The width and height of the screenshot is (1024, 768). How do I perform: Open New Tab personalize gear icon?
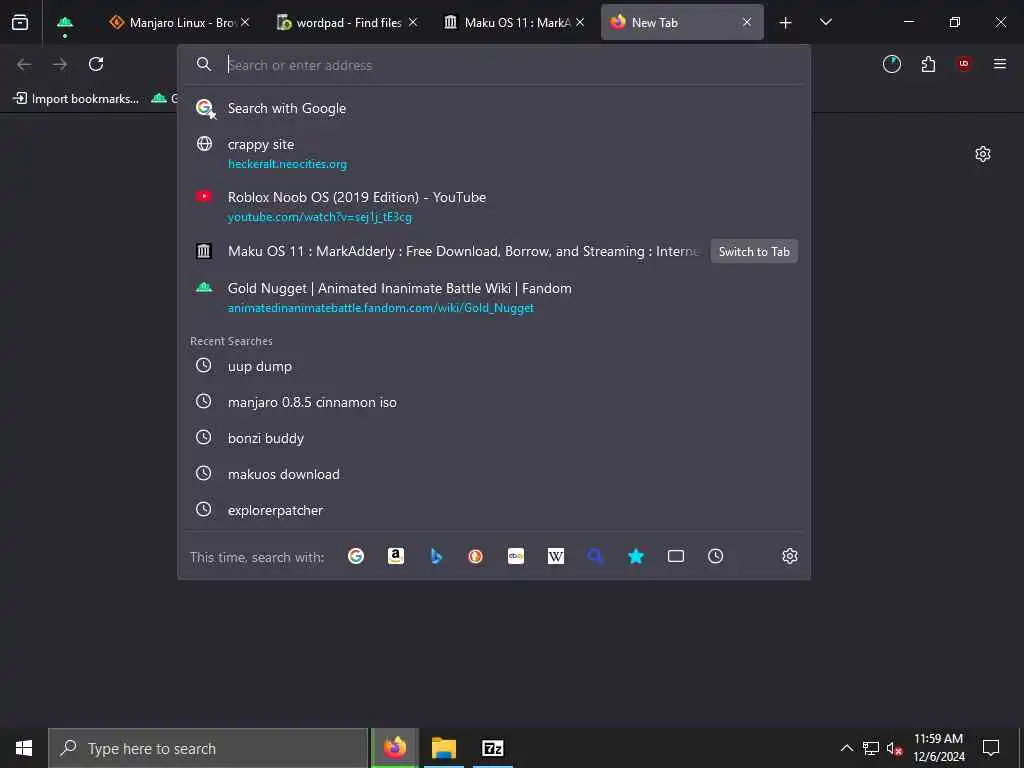point(983,154)
